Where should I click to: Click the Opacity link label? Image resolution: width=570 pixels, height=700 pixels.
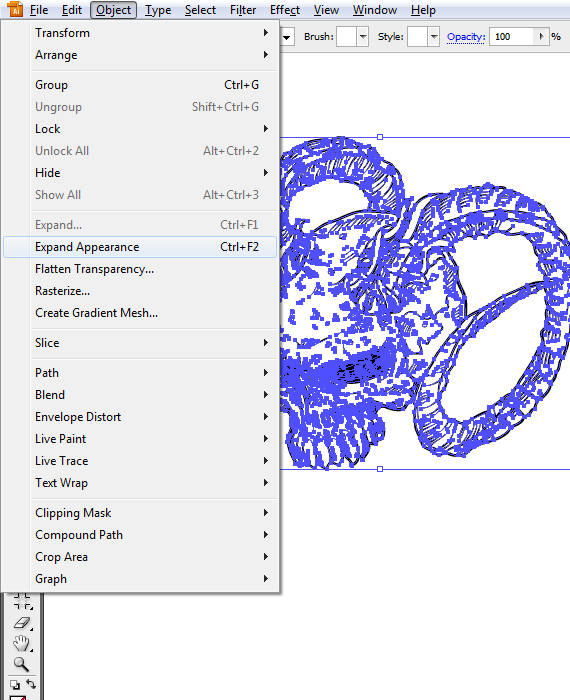tap(466, 37)
